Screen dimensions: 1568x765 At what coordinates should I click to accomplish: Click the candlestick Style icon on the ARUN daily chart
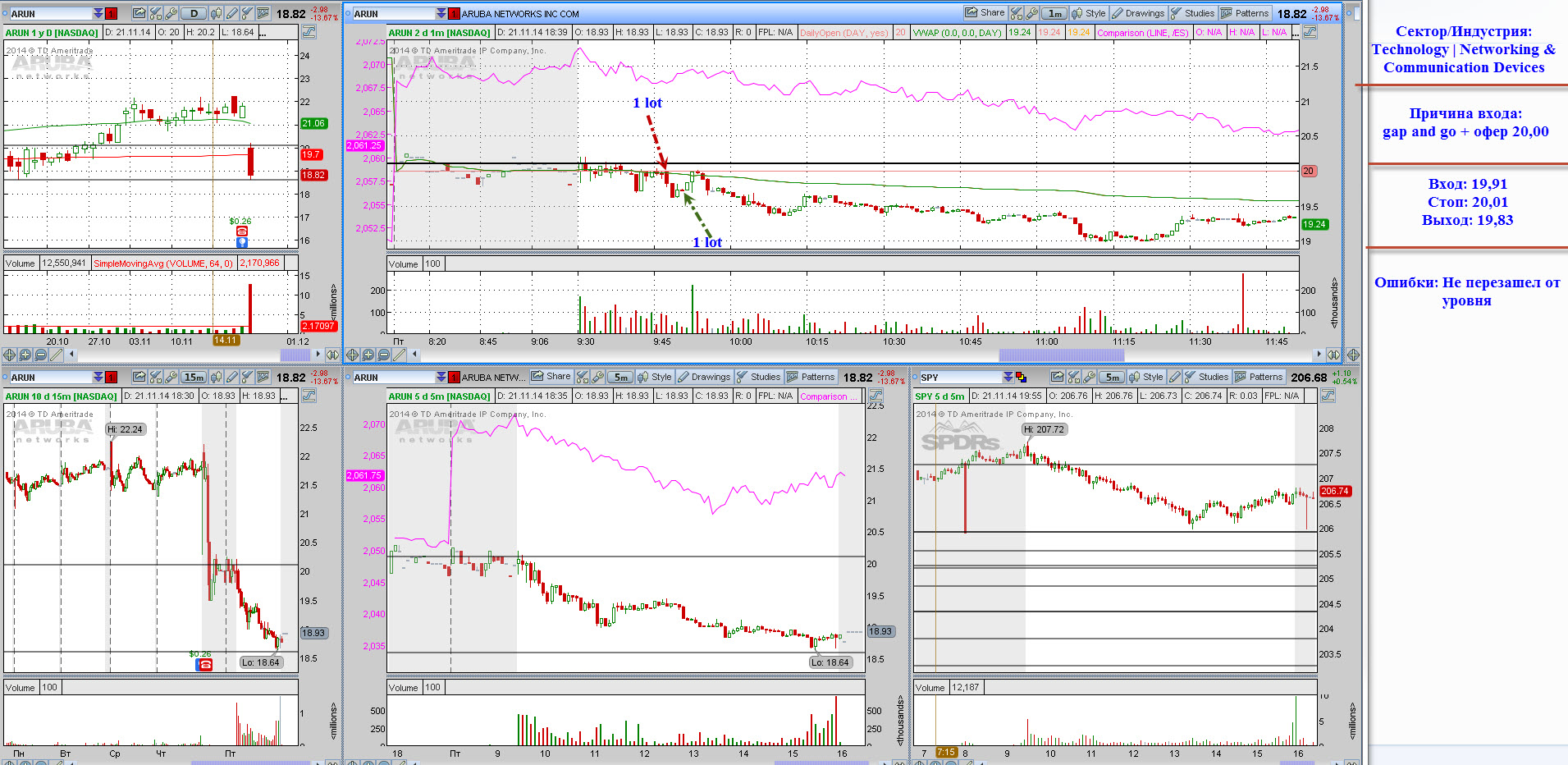pos(216,13)
